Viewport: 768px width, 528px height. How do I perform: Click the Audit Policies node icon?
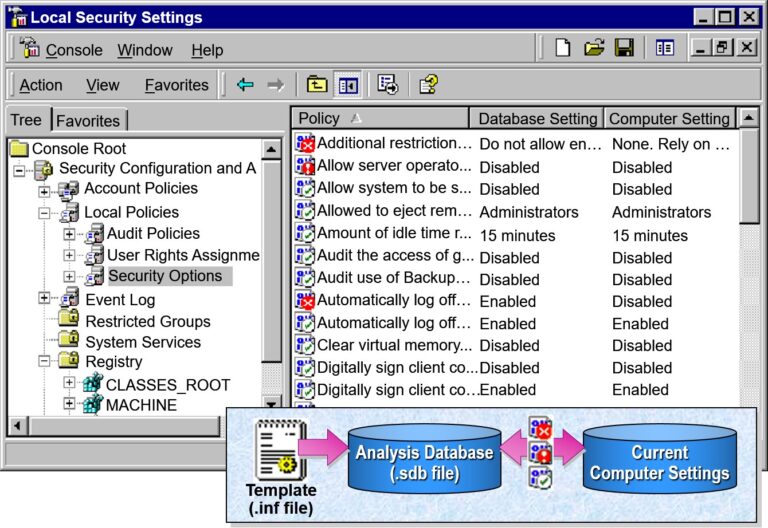click(94, 234)
